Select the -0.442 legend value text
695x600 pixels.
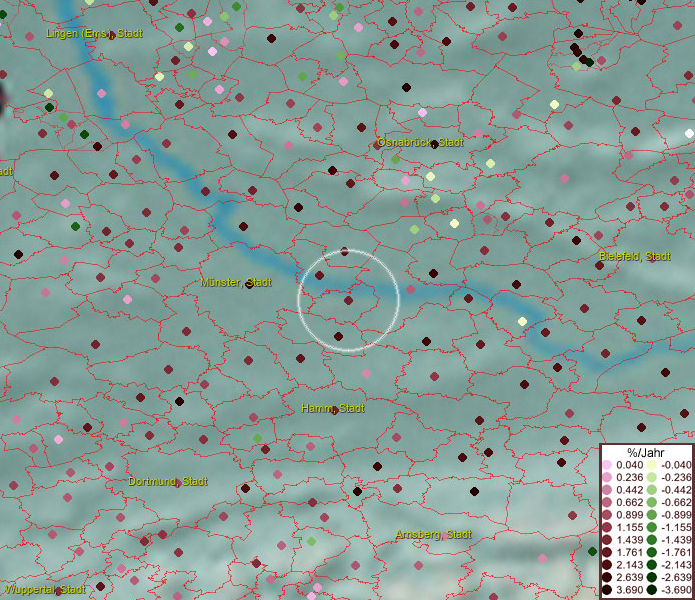pos(676,490)
